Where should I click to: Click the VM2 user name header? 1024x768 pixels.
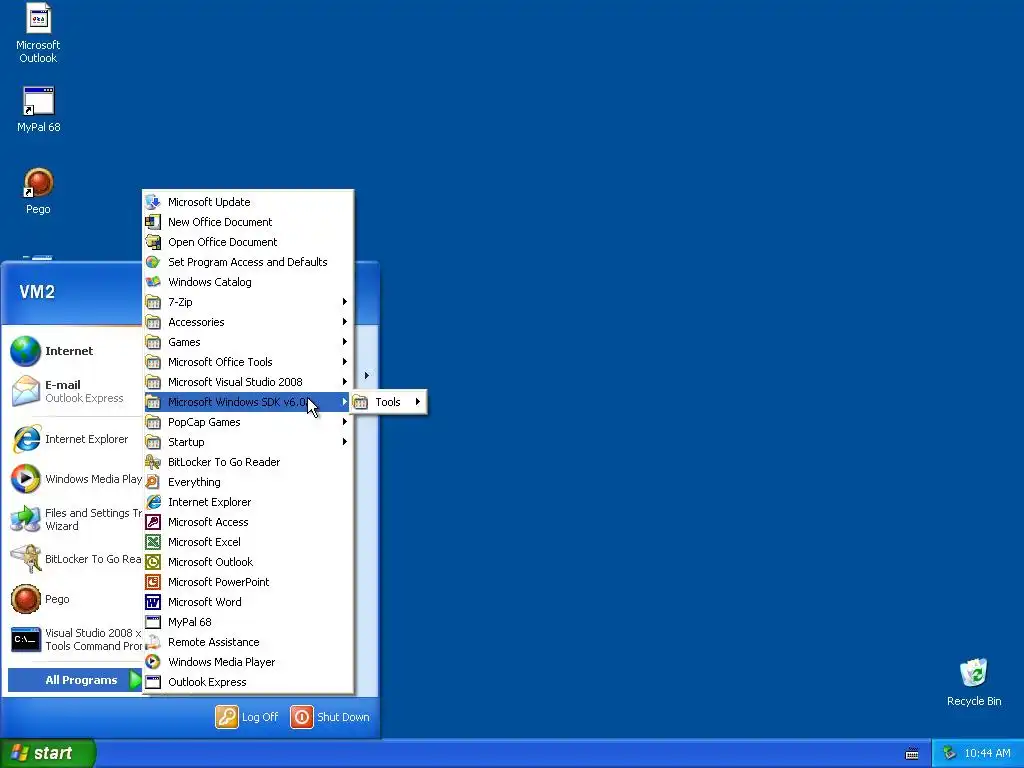point(37,292)
